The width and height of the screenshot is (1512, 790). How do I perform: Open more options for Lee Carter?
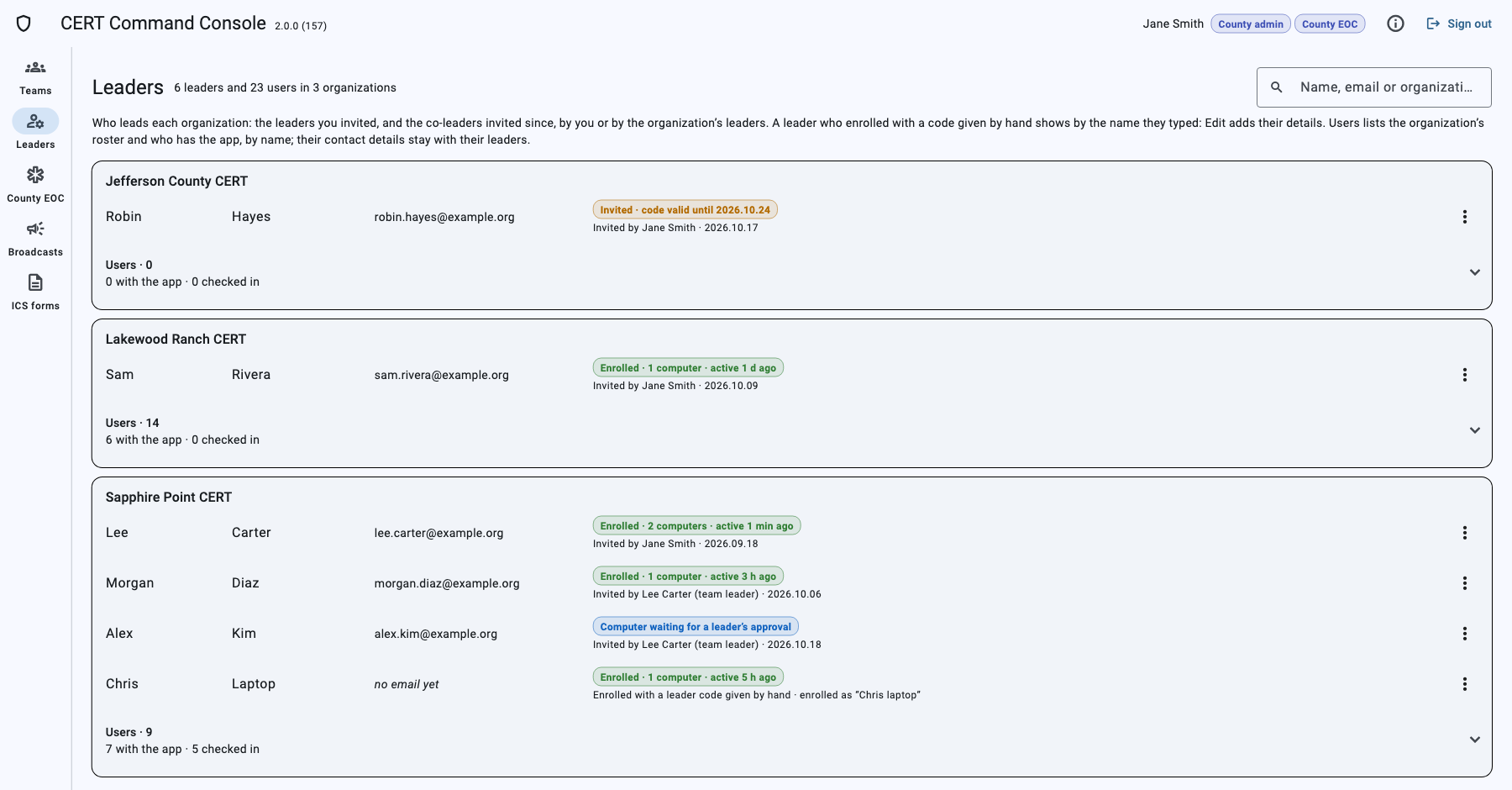[1465, 533]
